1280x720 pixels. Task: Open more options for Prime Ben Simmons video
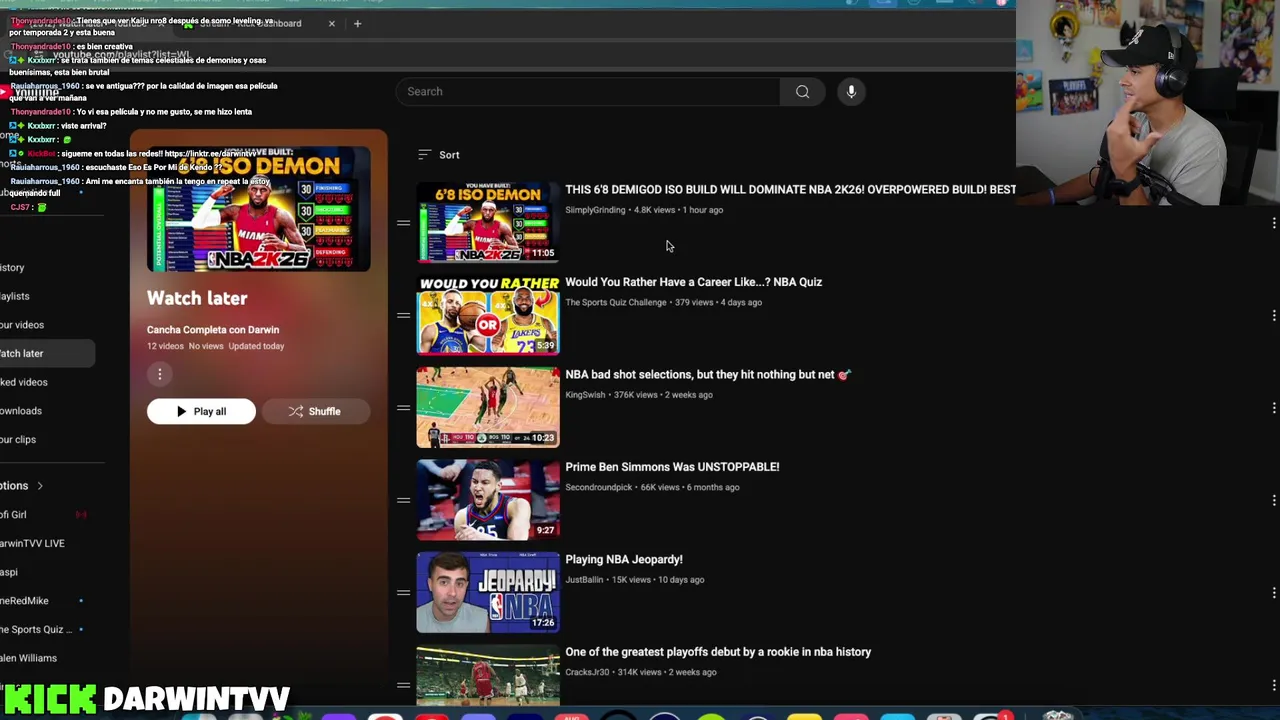1274,500
